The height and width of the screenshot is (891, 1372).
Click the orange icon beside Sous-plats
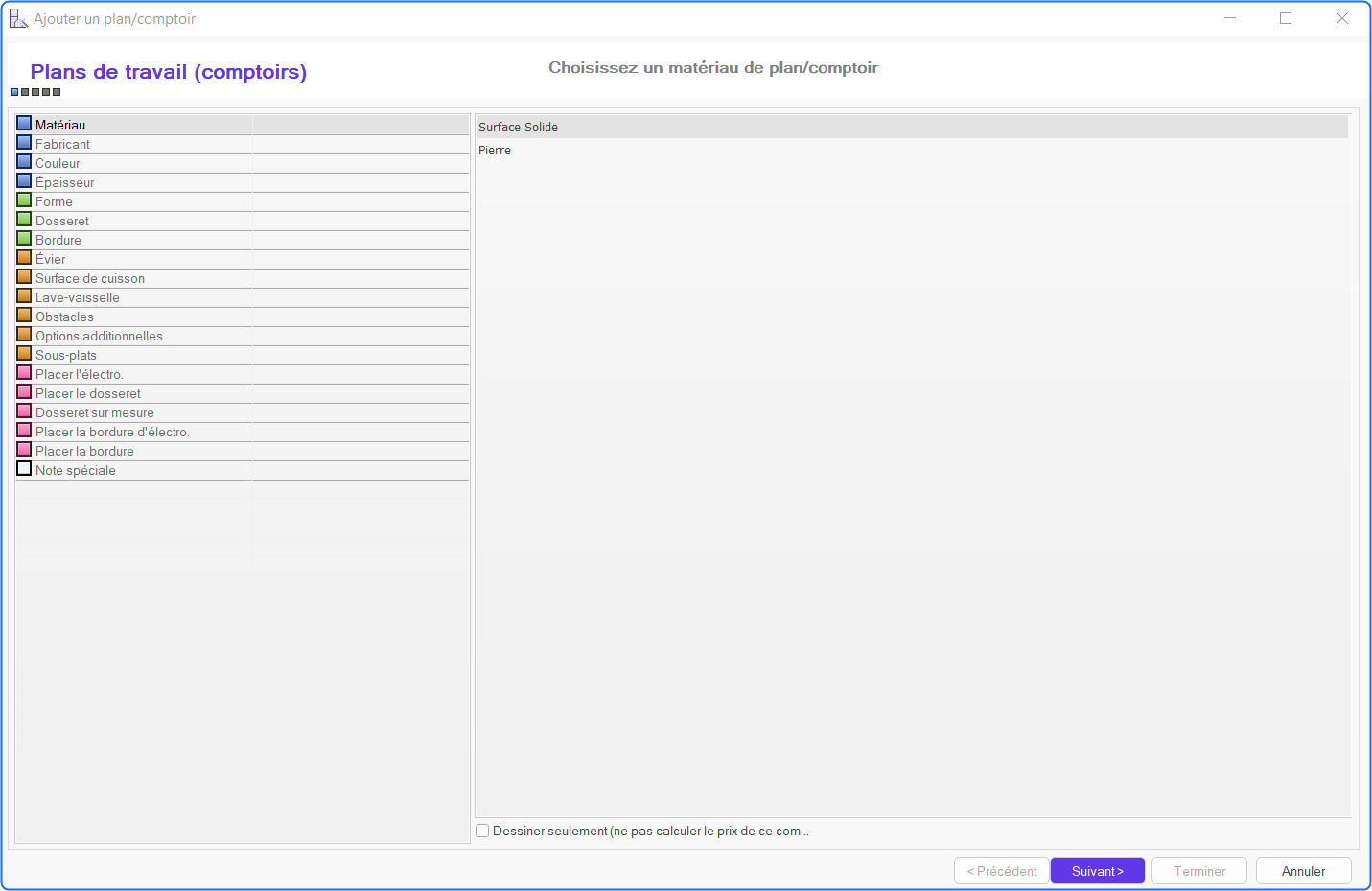[x=24, y=354]
